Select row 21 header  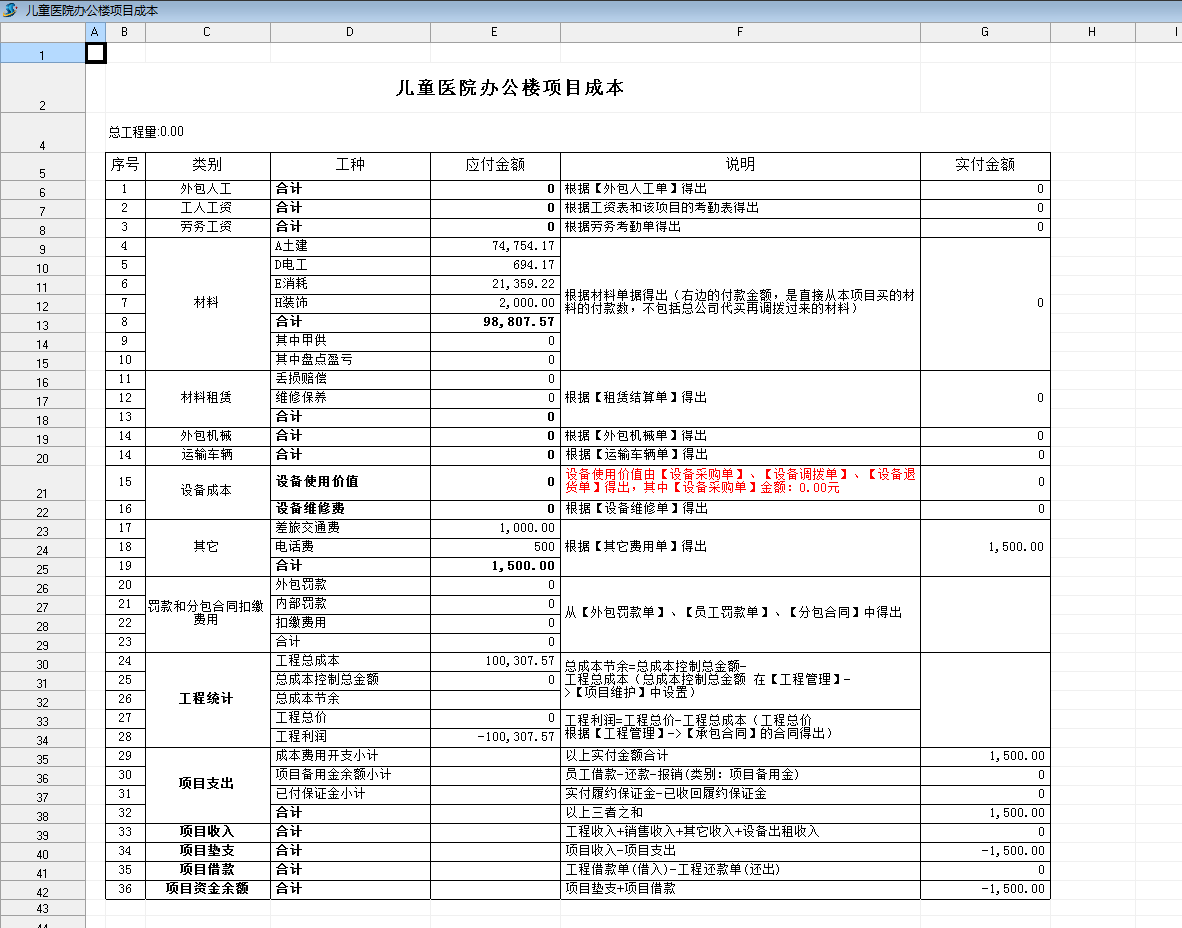(x=42, y=493)
